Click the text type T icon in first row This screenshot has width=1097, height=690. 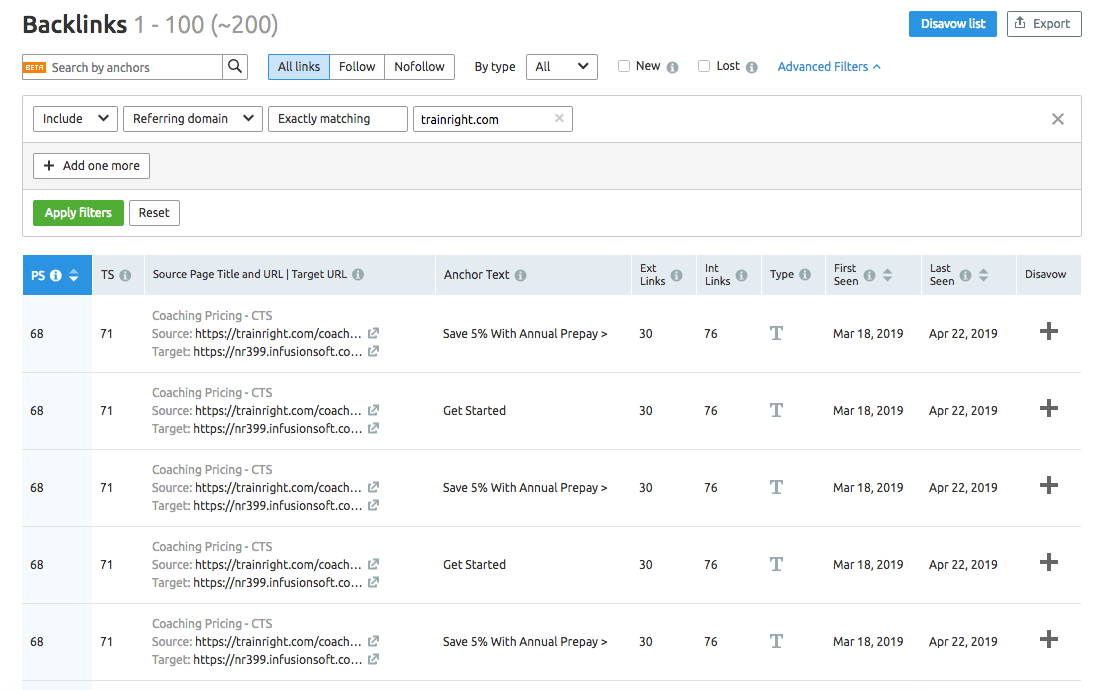[776, 333]
